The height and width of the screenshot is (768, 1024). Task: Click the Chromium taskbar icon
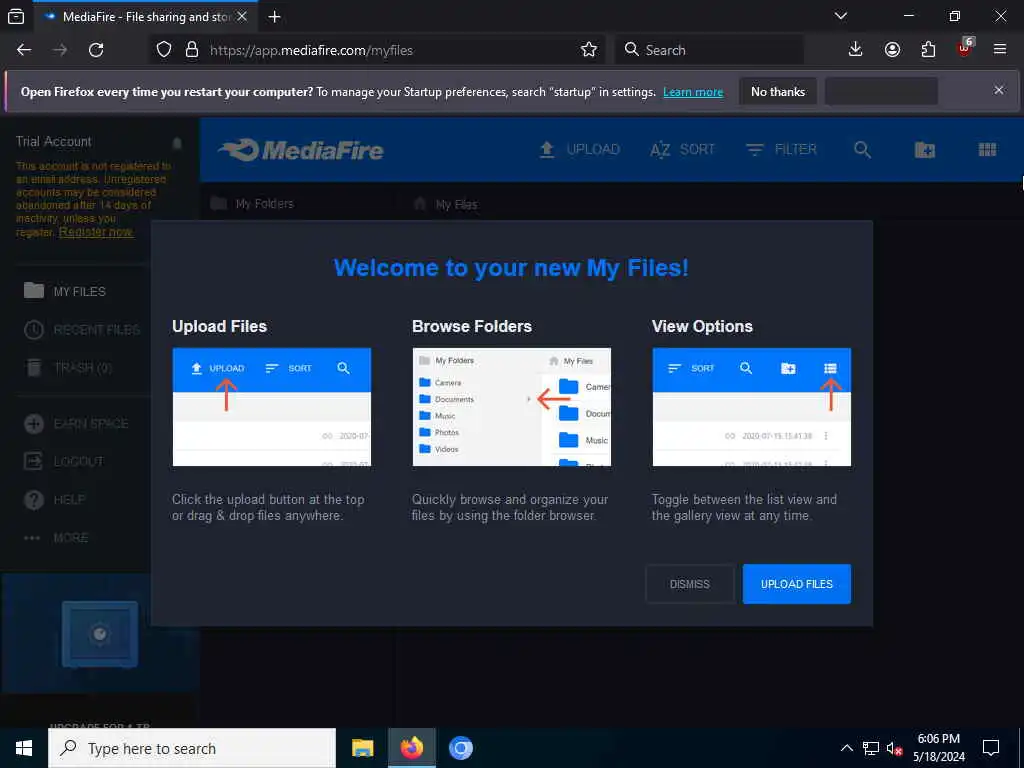pyautogui.click(x=460, y=748)
